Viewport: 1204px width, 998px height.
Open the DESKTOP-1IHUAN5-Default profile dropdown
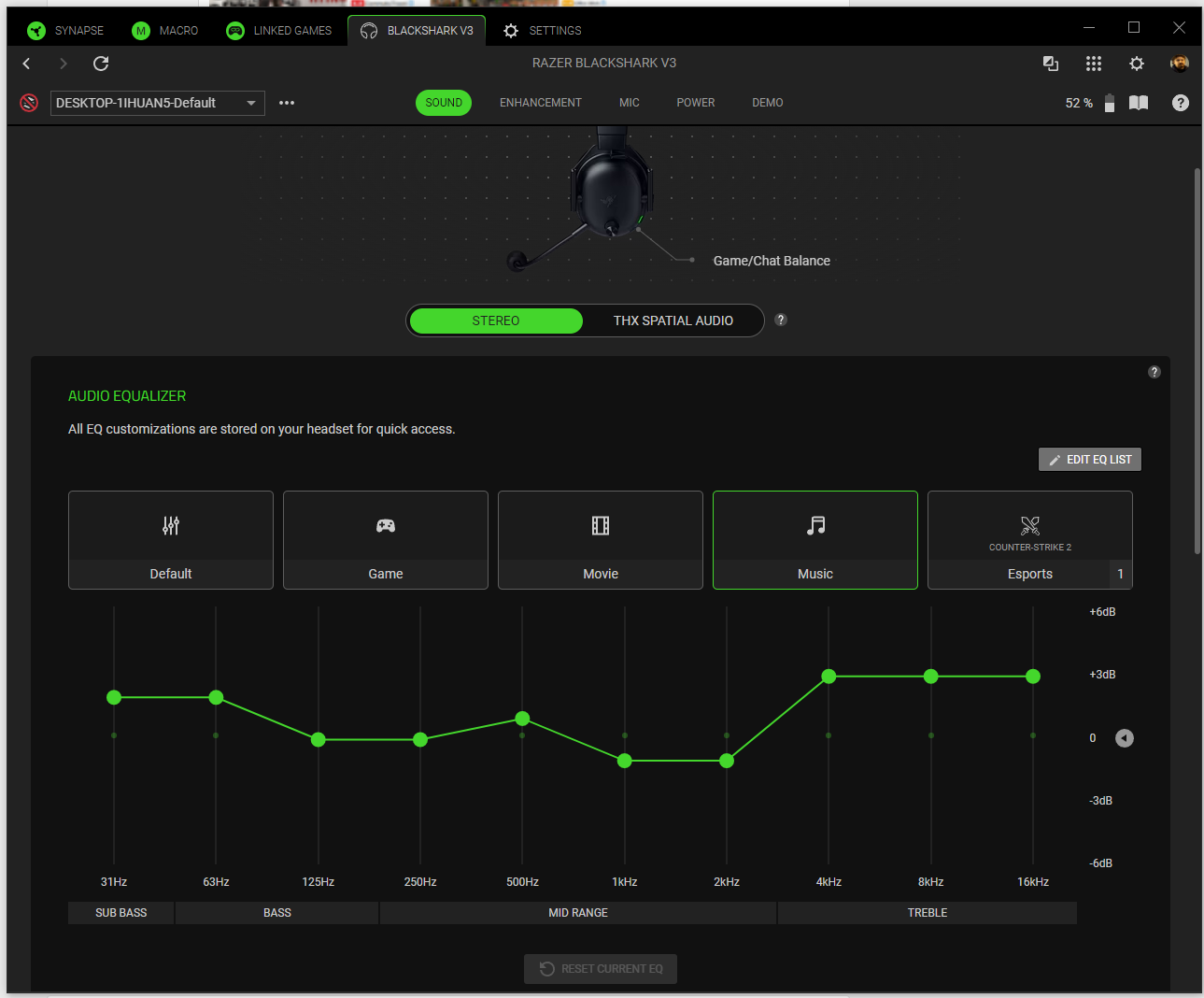click(158, 103)
